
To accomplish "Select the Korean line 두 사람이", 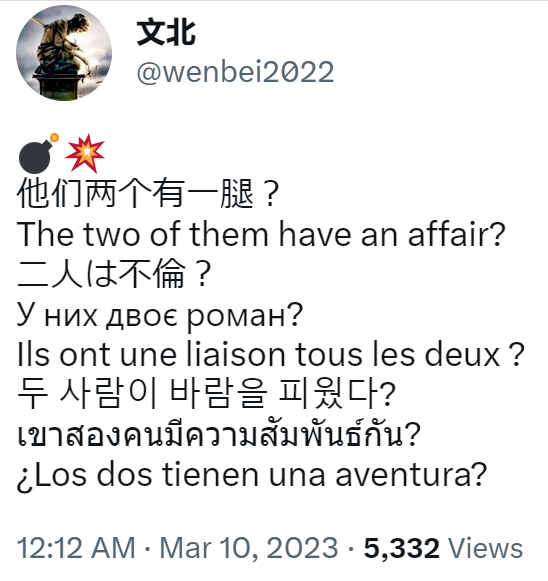I will click(x=207, y=394).
